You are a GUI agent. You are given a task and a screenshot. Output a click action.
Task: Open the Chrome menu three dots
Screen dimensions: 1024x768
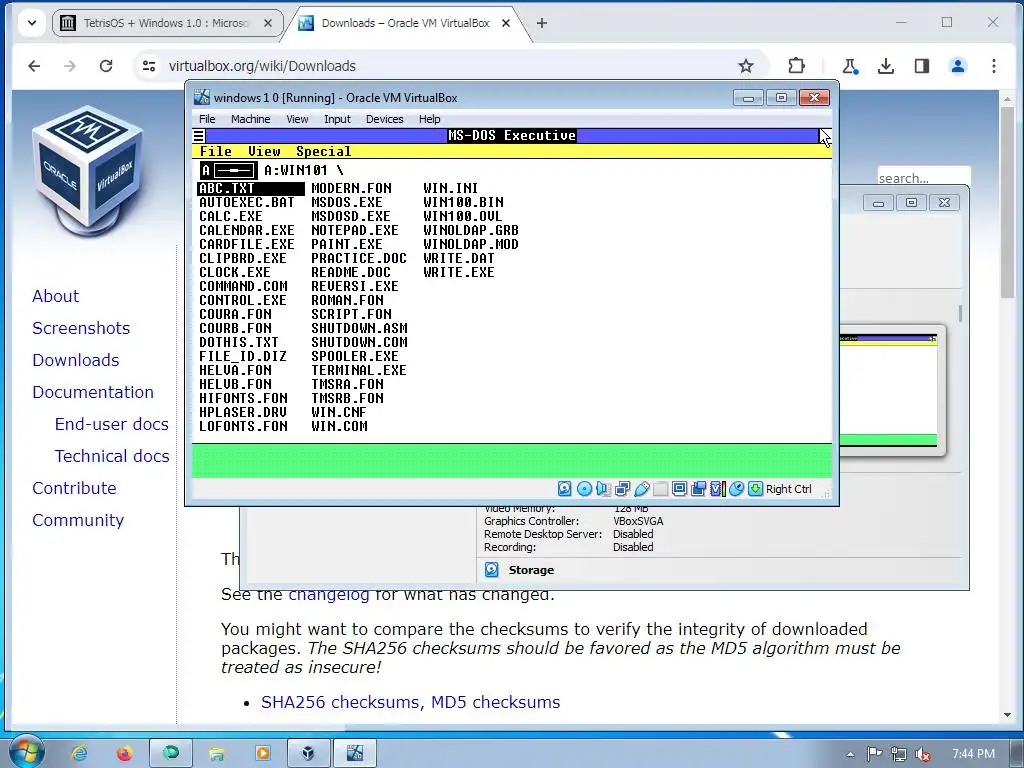[993, 66]
